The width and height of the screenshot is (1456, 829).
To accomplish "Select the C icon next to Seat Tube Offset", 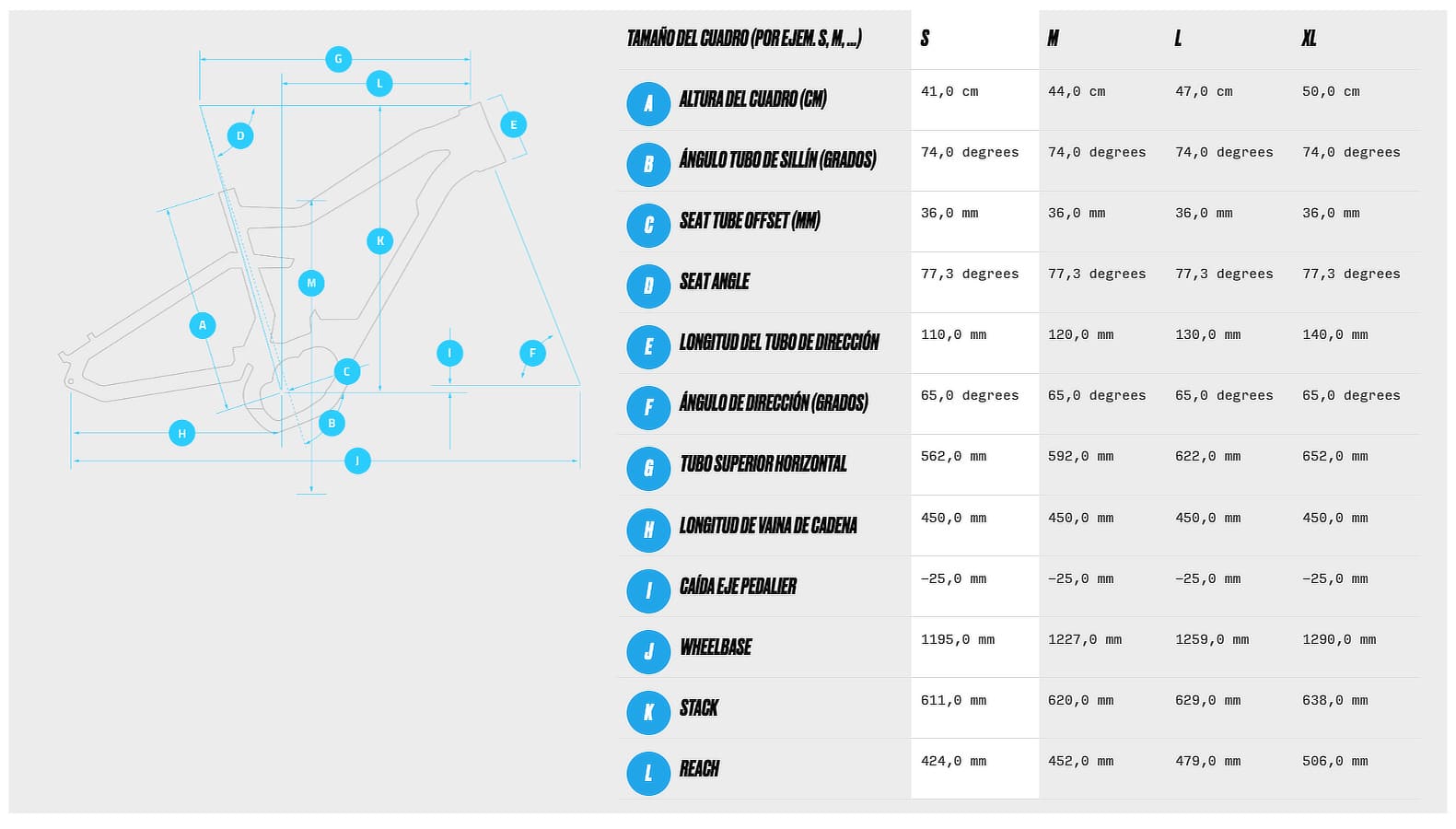I will (648, 225).
